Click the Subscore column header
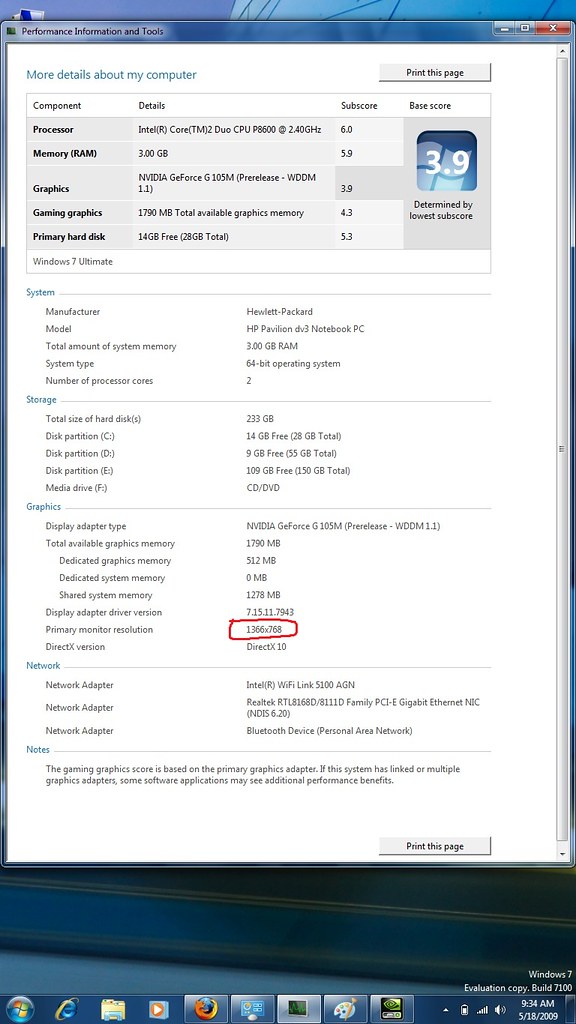 tap(359, 105)
